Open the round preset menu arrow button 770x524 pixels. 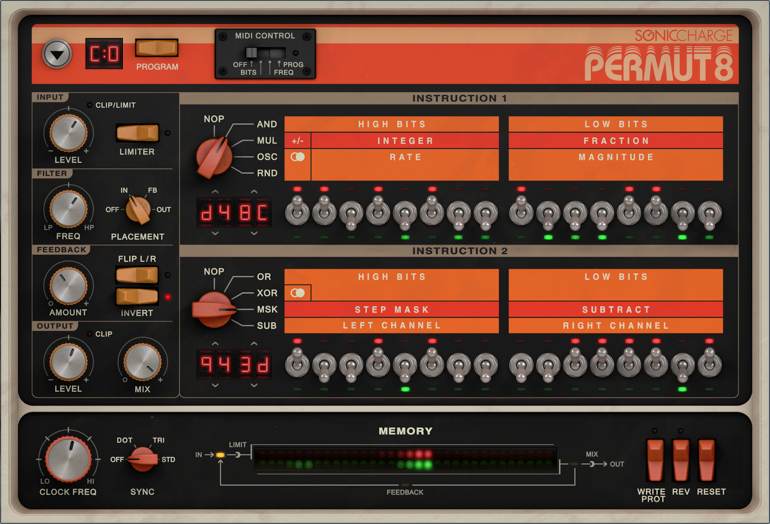(x=57, y=53)
